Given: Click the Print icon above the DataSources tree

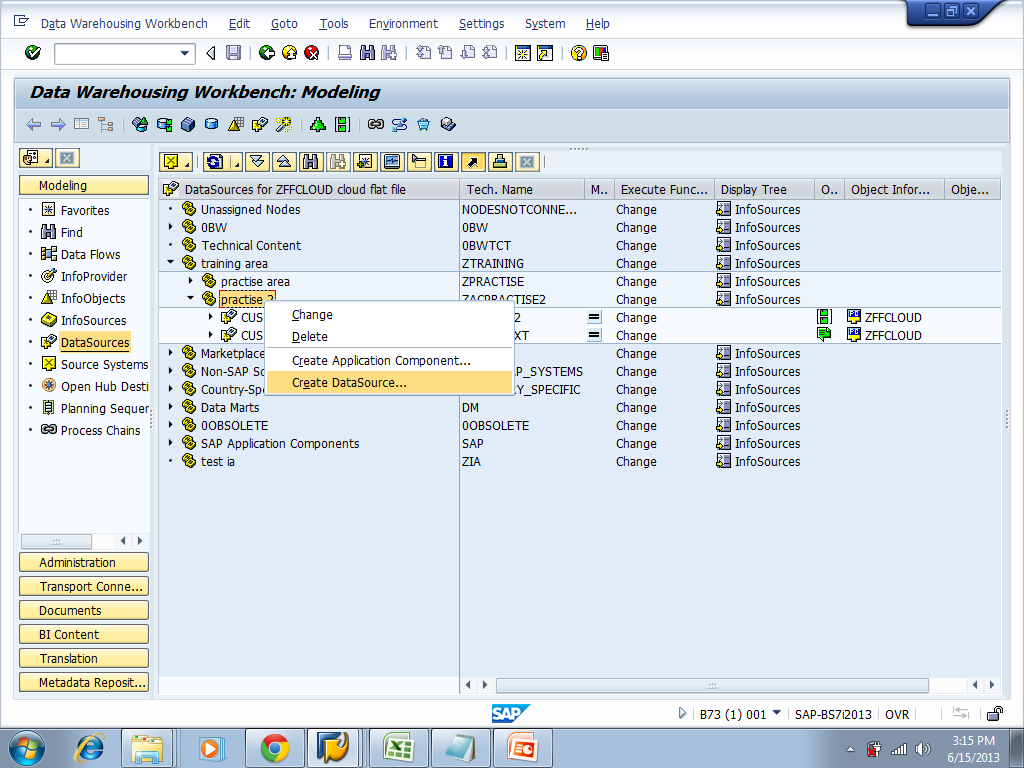Looking at the screenshot, I should point(501,161).
